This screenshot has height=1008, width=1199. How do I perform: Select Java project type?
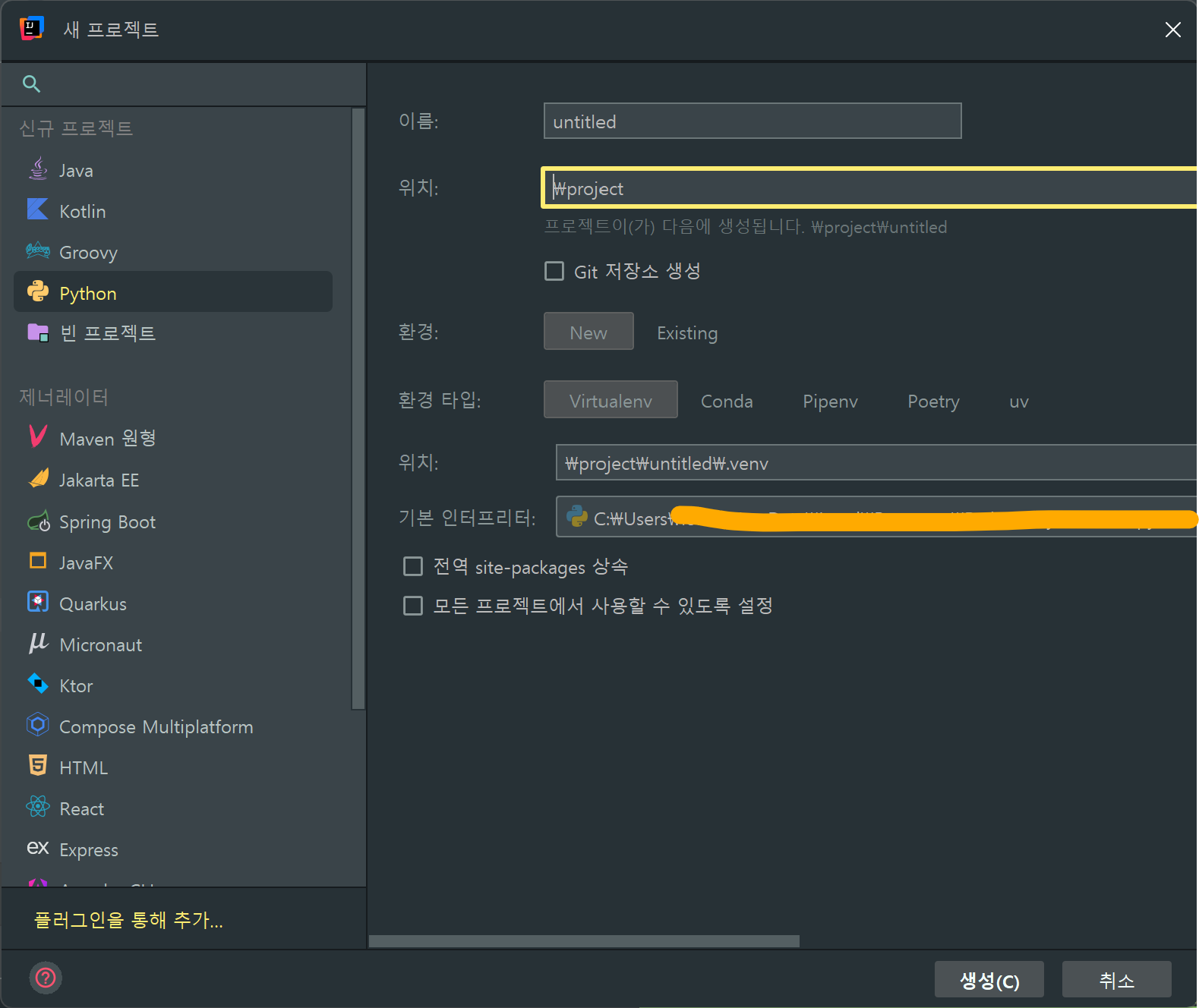(x=173, y=170)
